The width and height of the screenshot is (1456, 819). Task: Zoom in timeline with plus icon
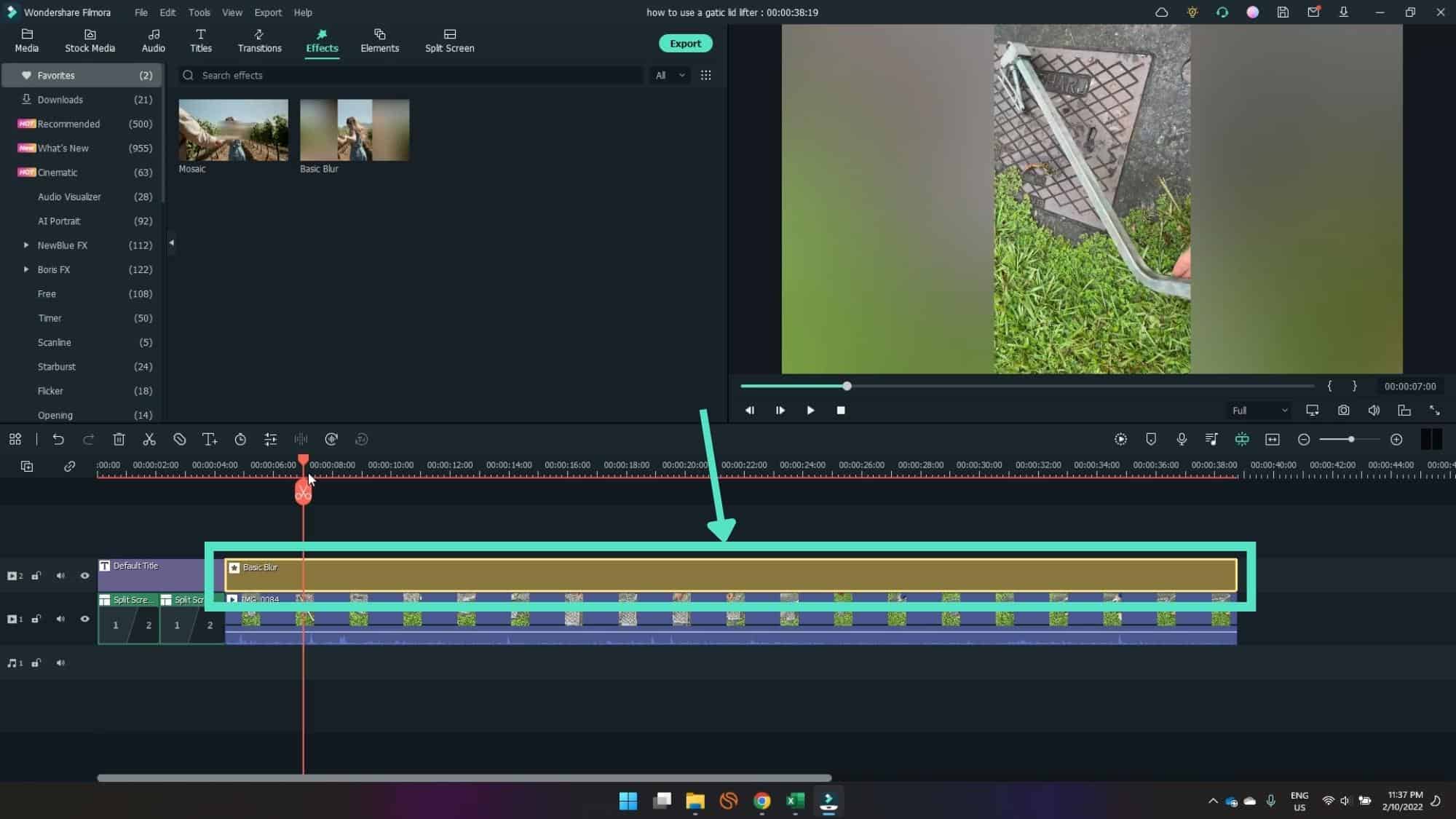1396,439
